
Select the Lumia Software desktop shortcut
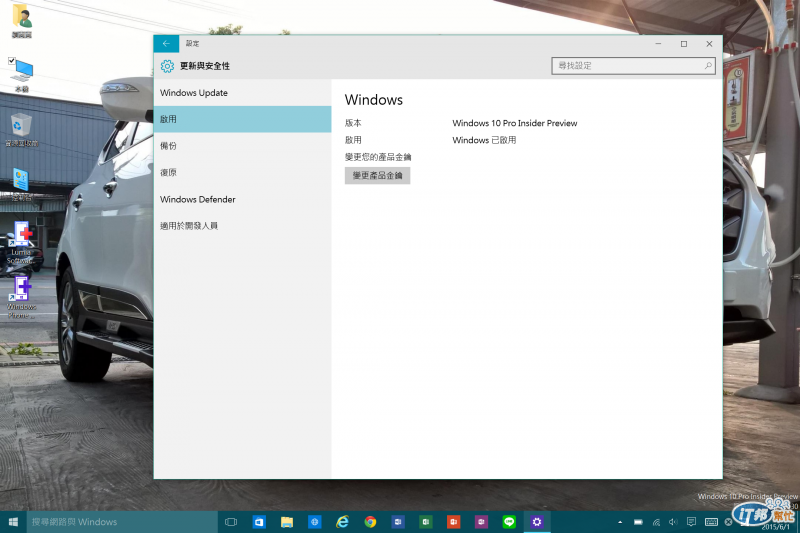pyautogui.click(x=21, y=242)
